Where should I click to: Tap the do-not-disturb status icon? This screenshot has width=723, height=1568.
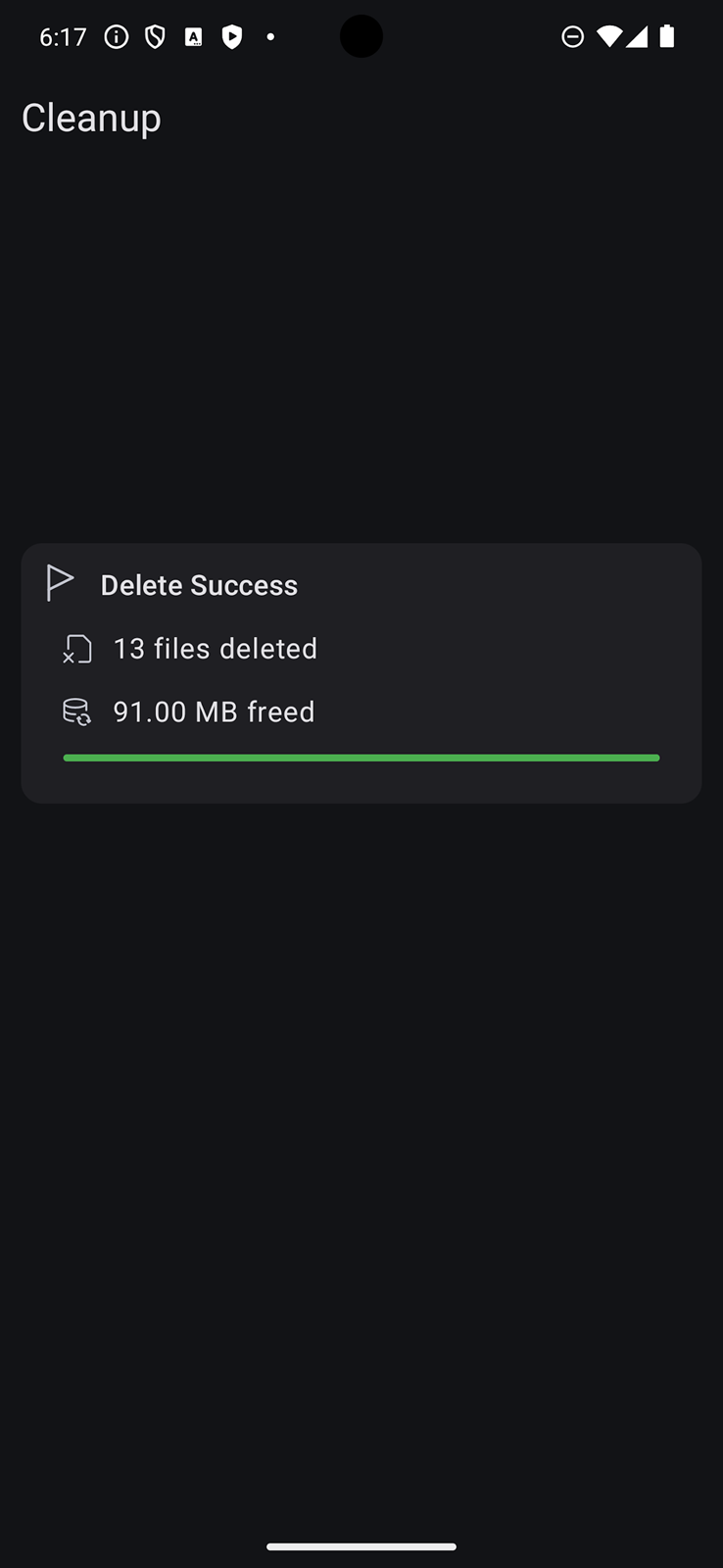[x=573, y=37]
